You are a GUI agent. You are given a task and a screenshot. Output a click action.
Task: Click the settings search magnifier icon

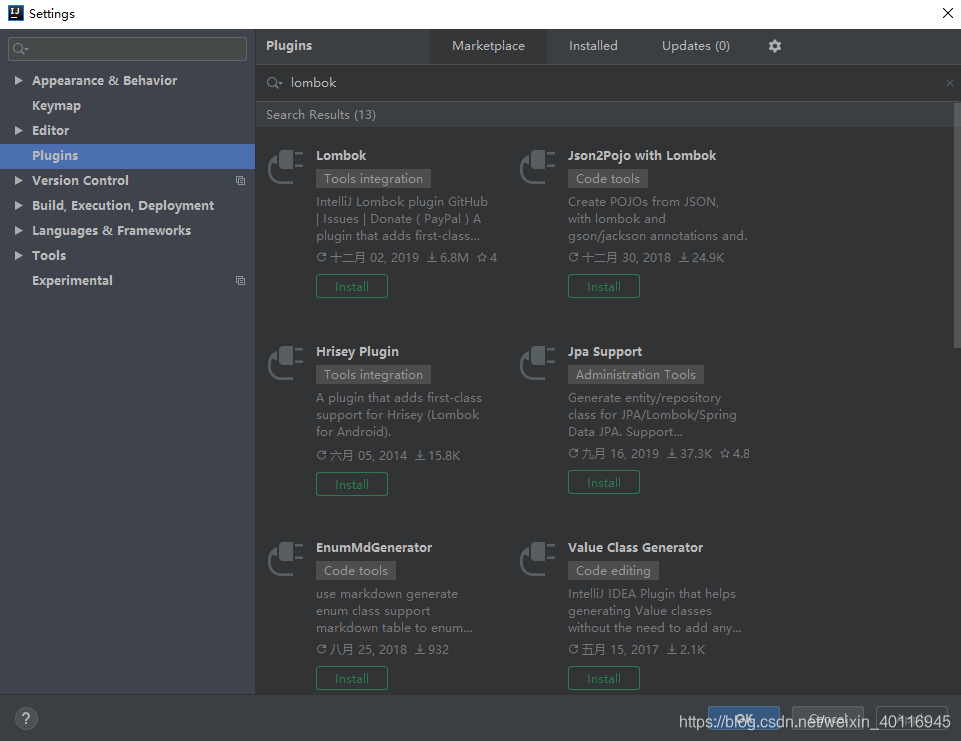point(20,49)
